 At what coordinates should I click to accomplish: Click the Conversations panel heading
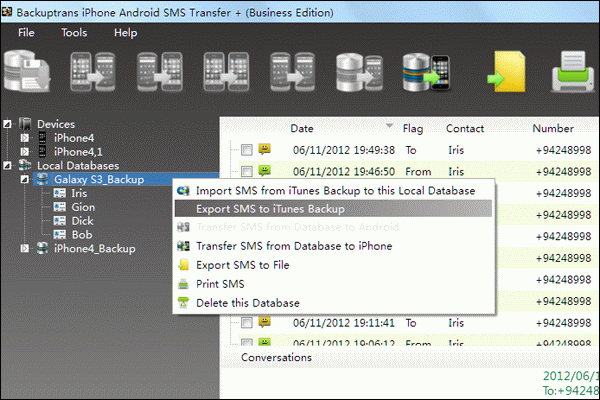(276, 358)
